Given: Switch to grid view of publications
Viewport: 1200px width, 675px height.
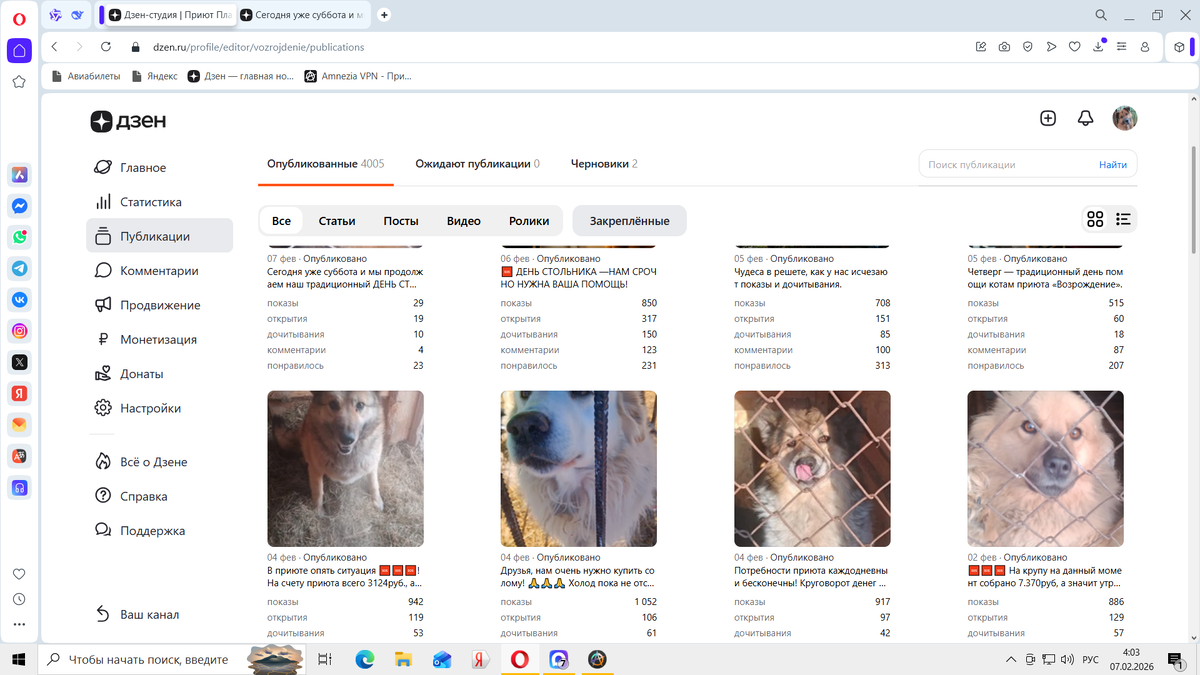Looking at the screenshot, I should [1095, 220].
